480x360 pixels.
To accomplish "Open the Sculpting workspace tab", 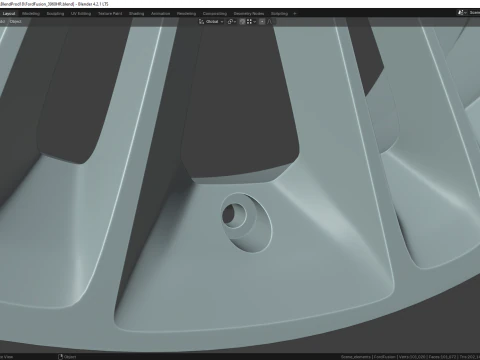I will click(x=55, y=14).
